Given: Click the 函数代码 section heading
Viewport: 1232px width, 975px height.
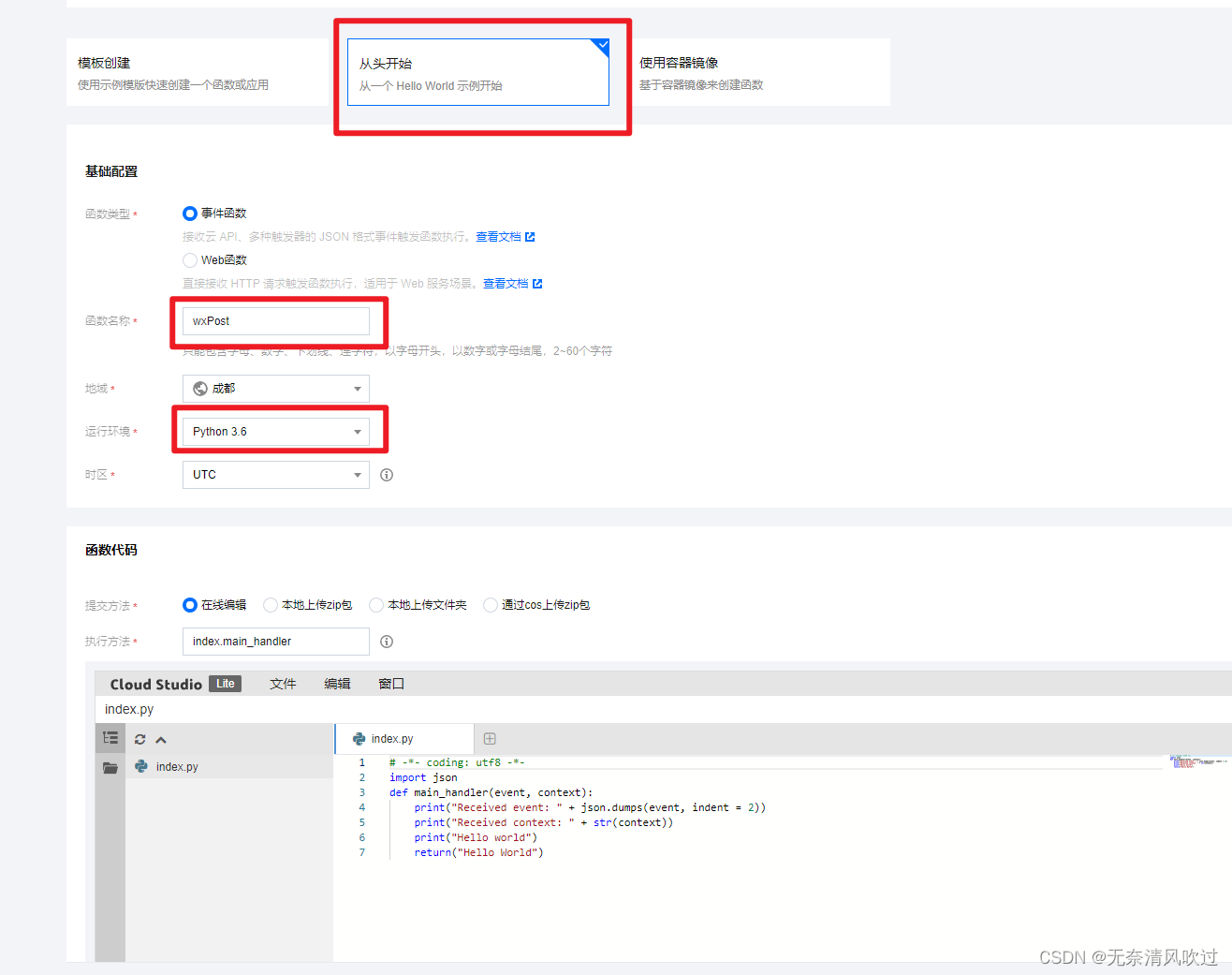Looking at the screenshot, I should click(x=111, y=550).
